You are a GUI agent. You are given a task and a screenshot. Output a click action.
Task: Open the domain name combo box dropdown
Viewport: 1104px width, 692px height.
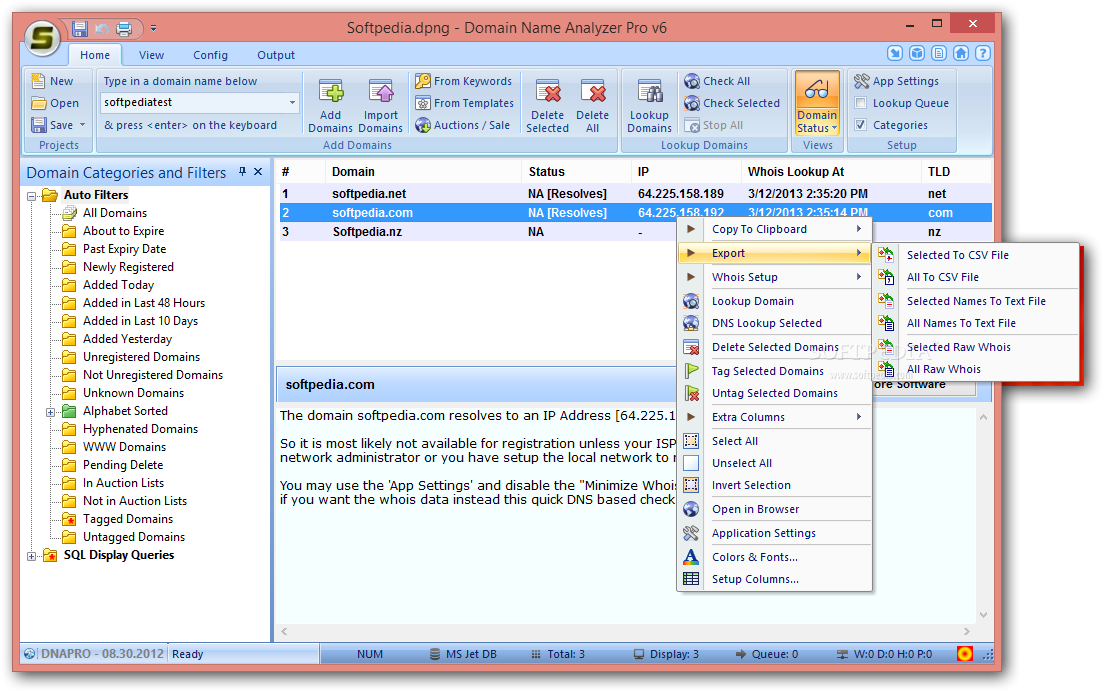point(292,103)
